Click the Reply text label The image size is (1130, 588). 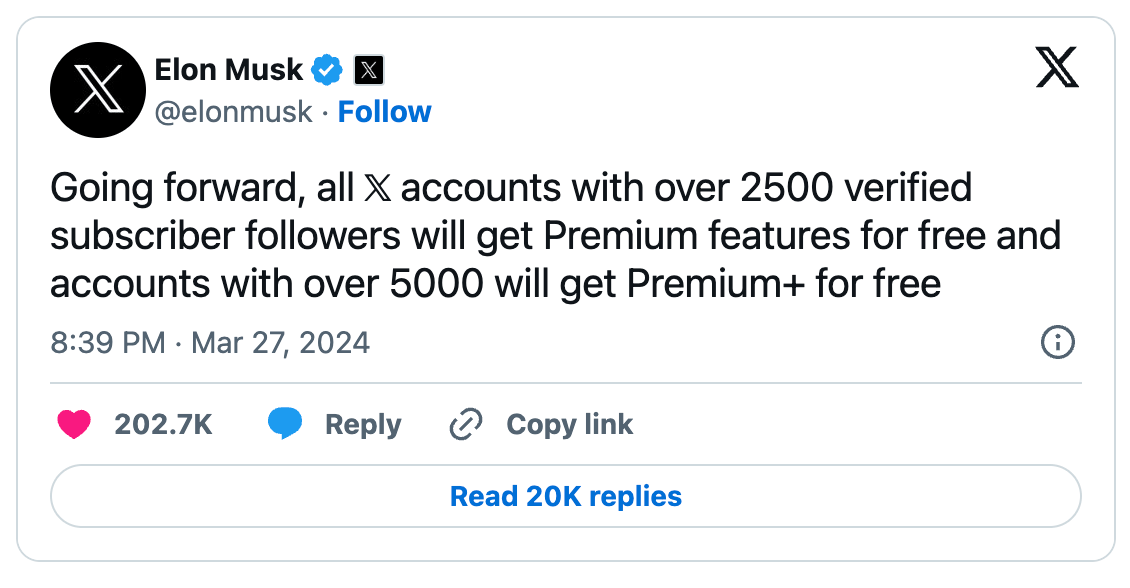(x=363, y=425)
